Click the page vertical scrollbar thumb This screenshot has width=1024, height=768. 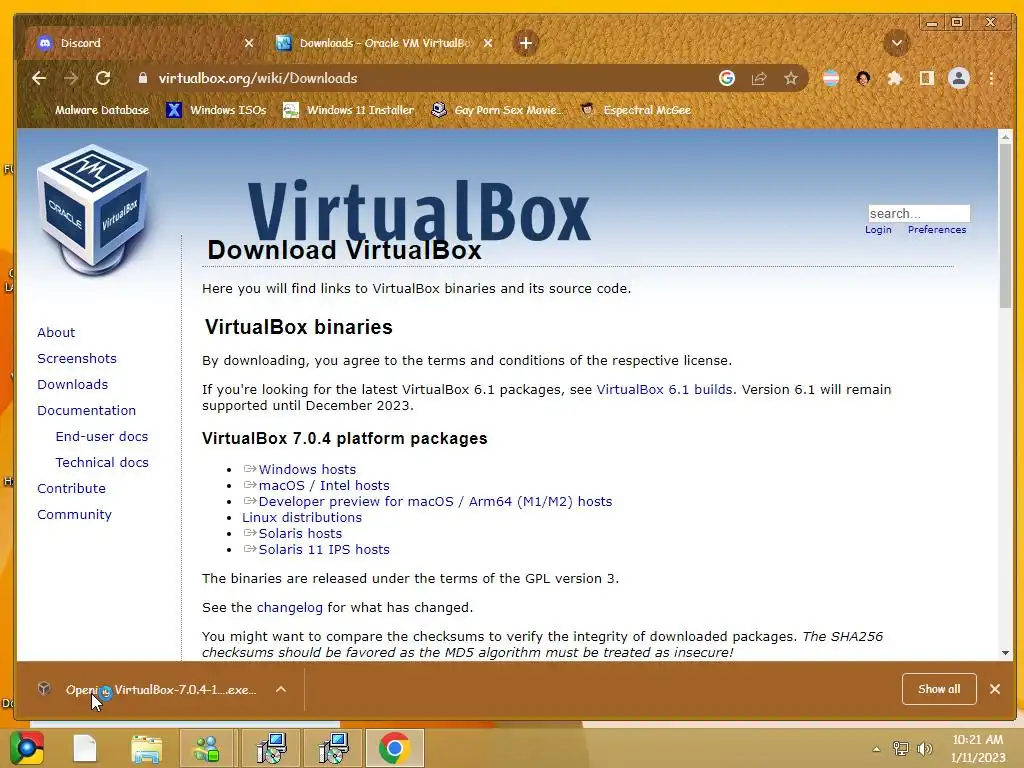[x=1005, y=225]
